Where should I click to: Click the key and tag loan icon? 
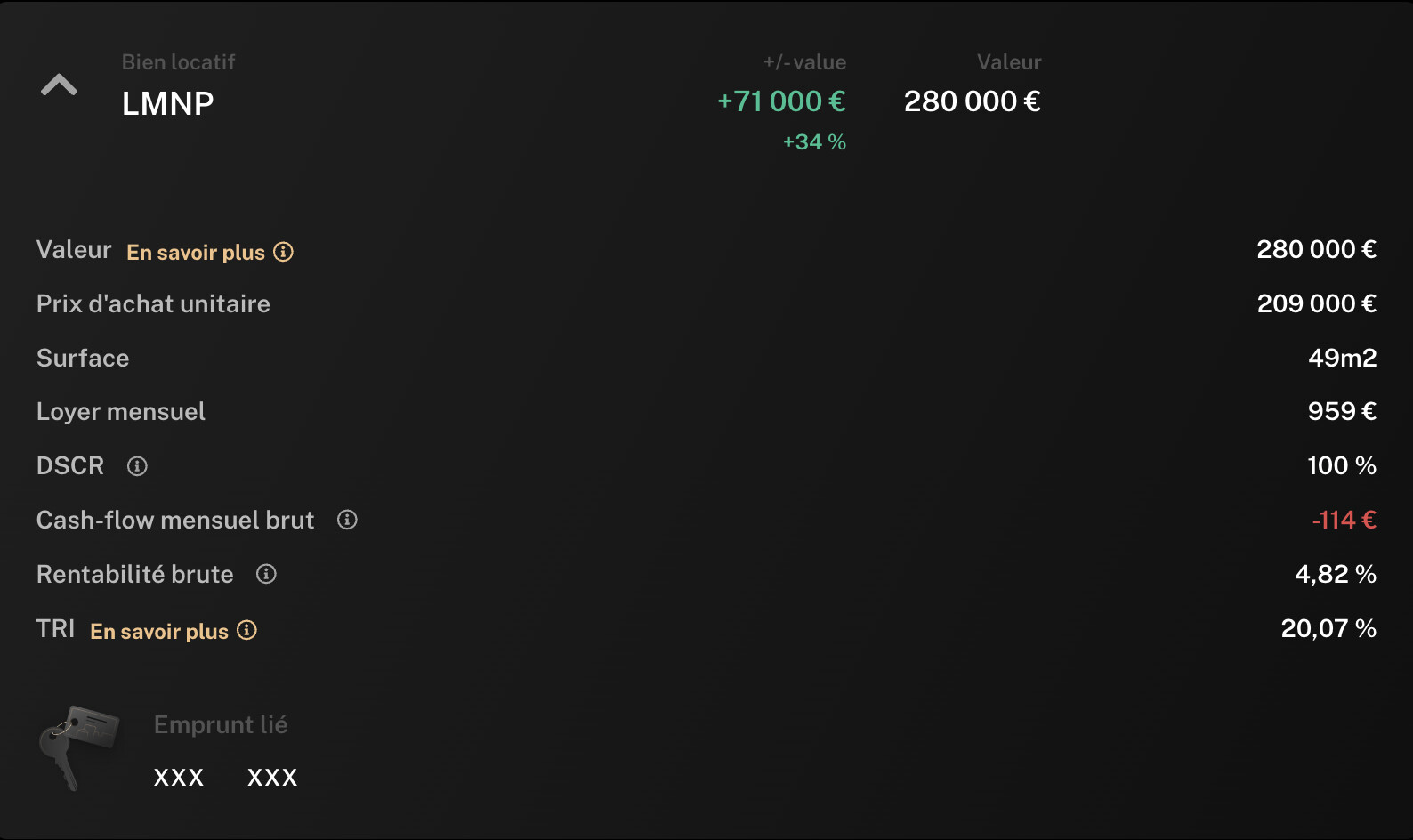click(78, 747)
